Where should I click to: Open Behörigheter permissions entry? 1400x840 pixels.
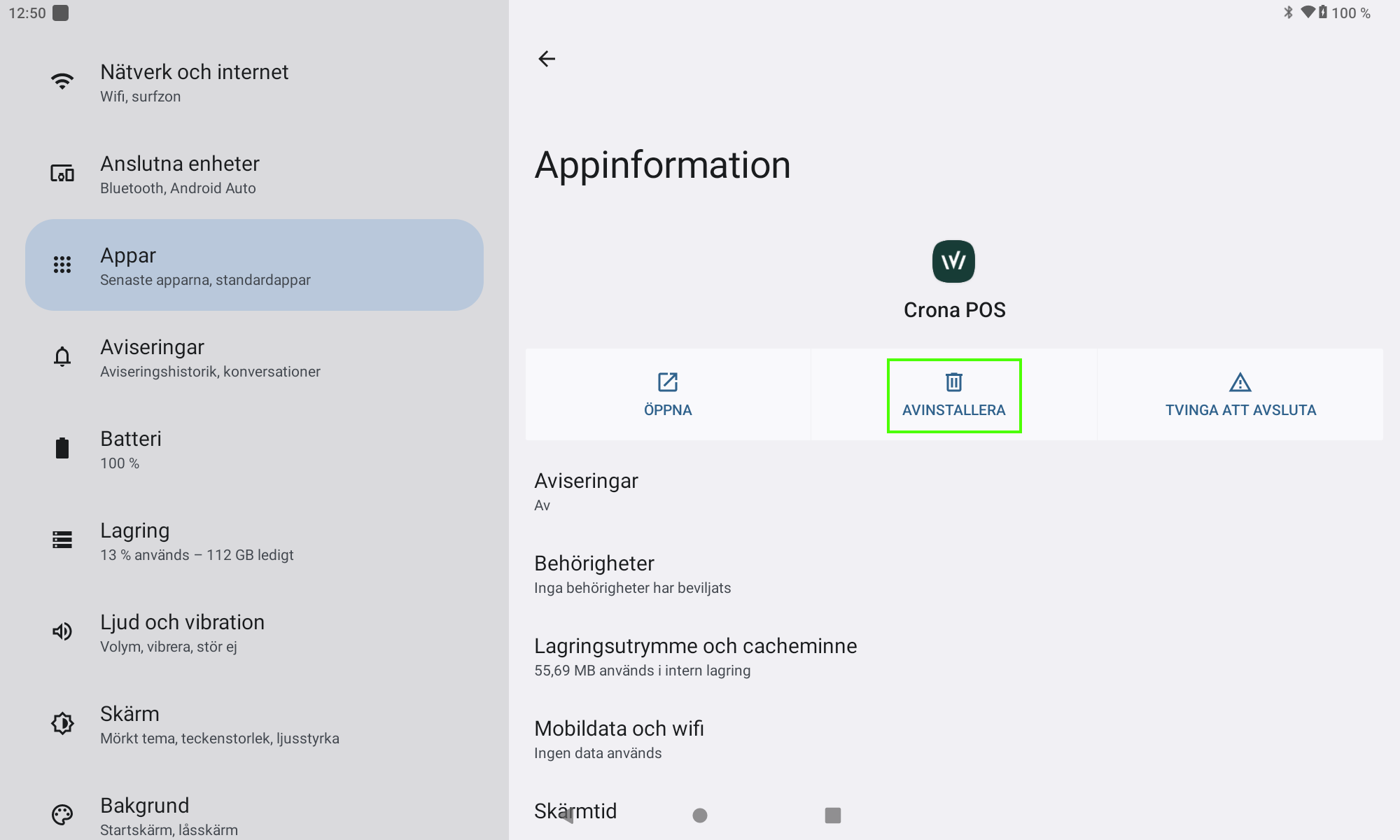coord(632,574)
